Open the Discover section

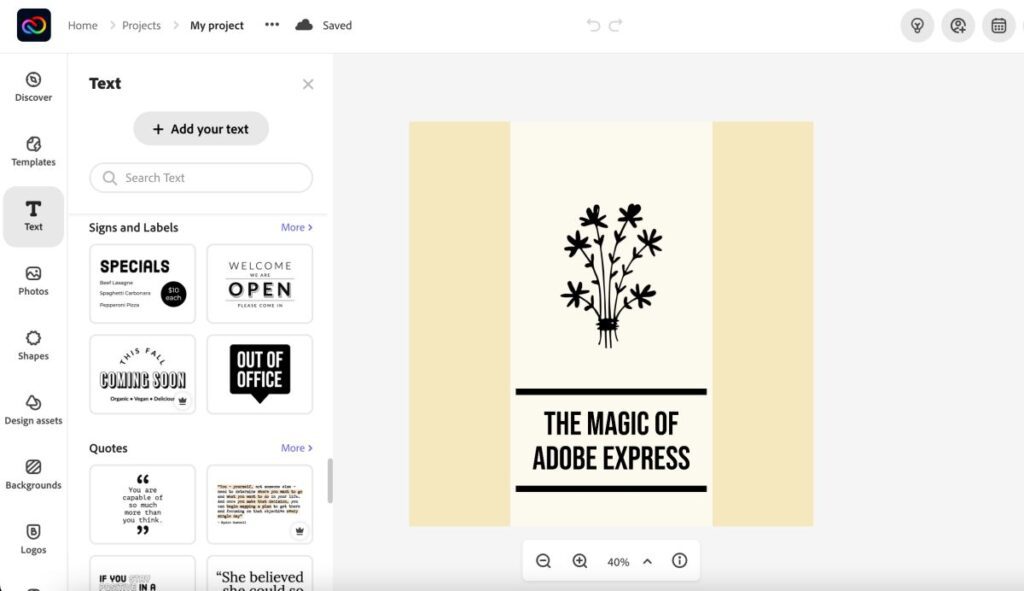(x=33, y=87)
